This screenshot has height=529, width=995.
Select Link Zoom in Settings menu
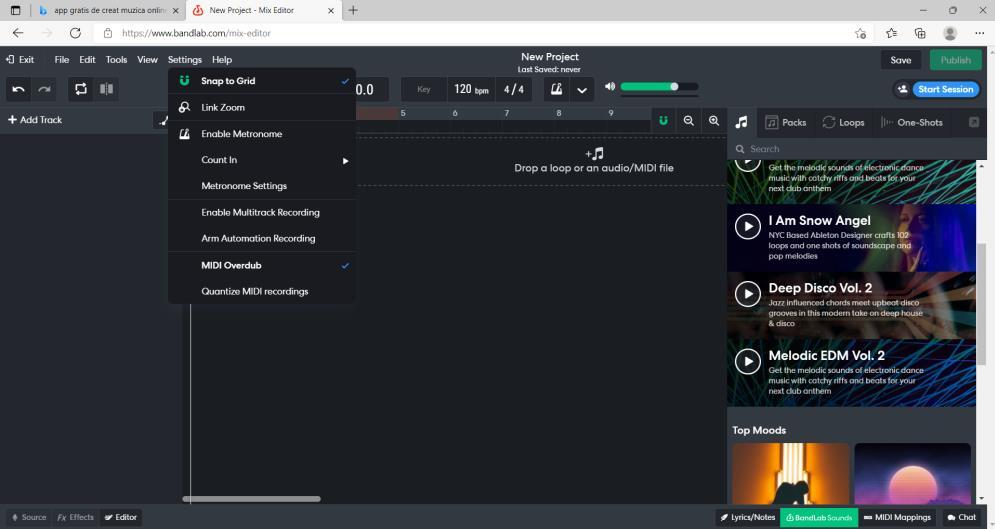pyautogui.click(x=261, y=107)
